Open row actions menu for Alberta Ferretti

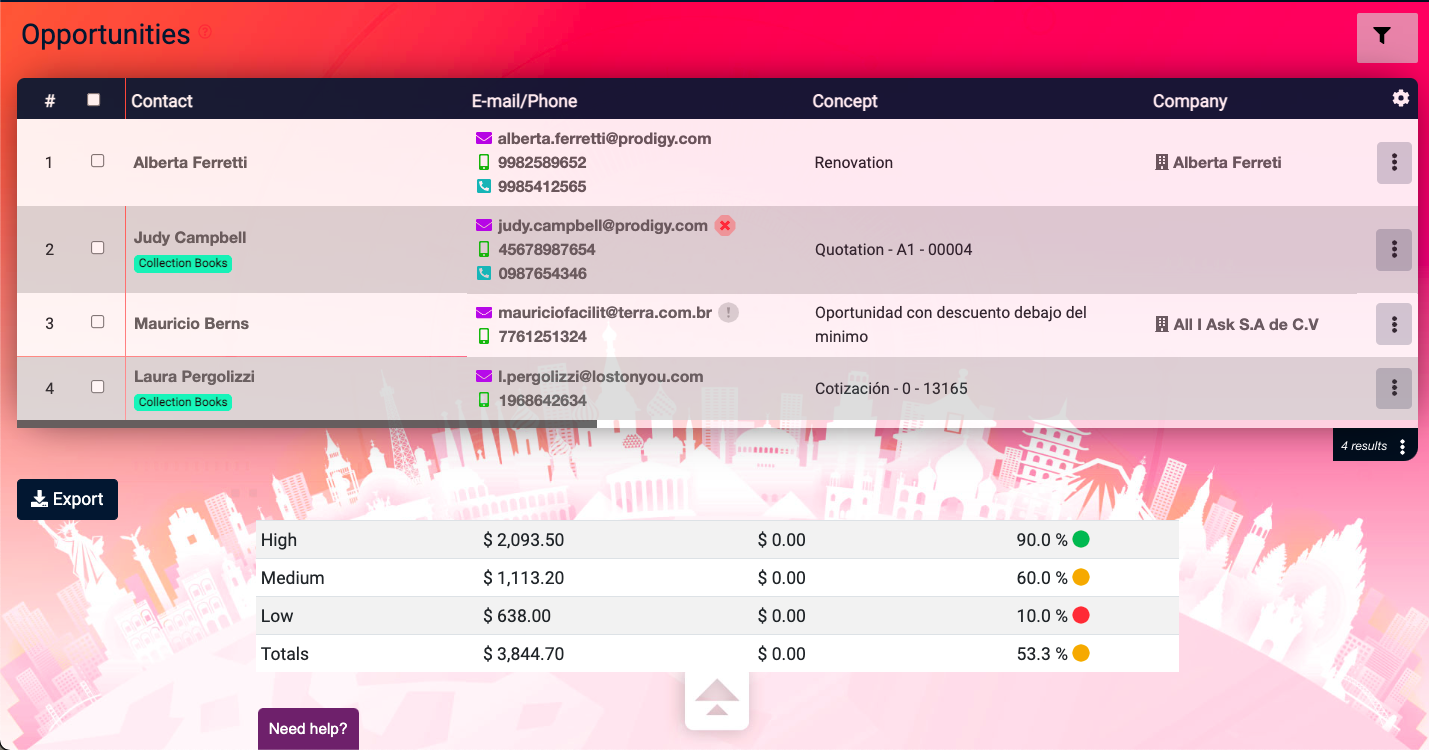coord(1394,163)
